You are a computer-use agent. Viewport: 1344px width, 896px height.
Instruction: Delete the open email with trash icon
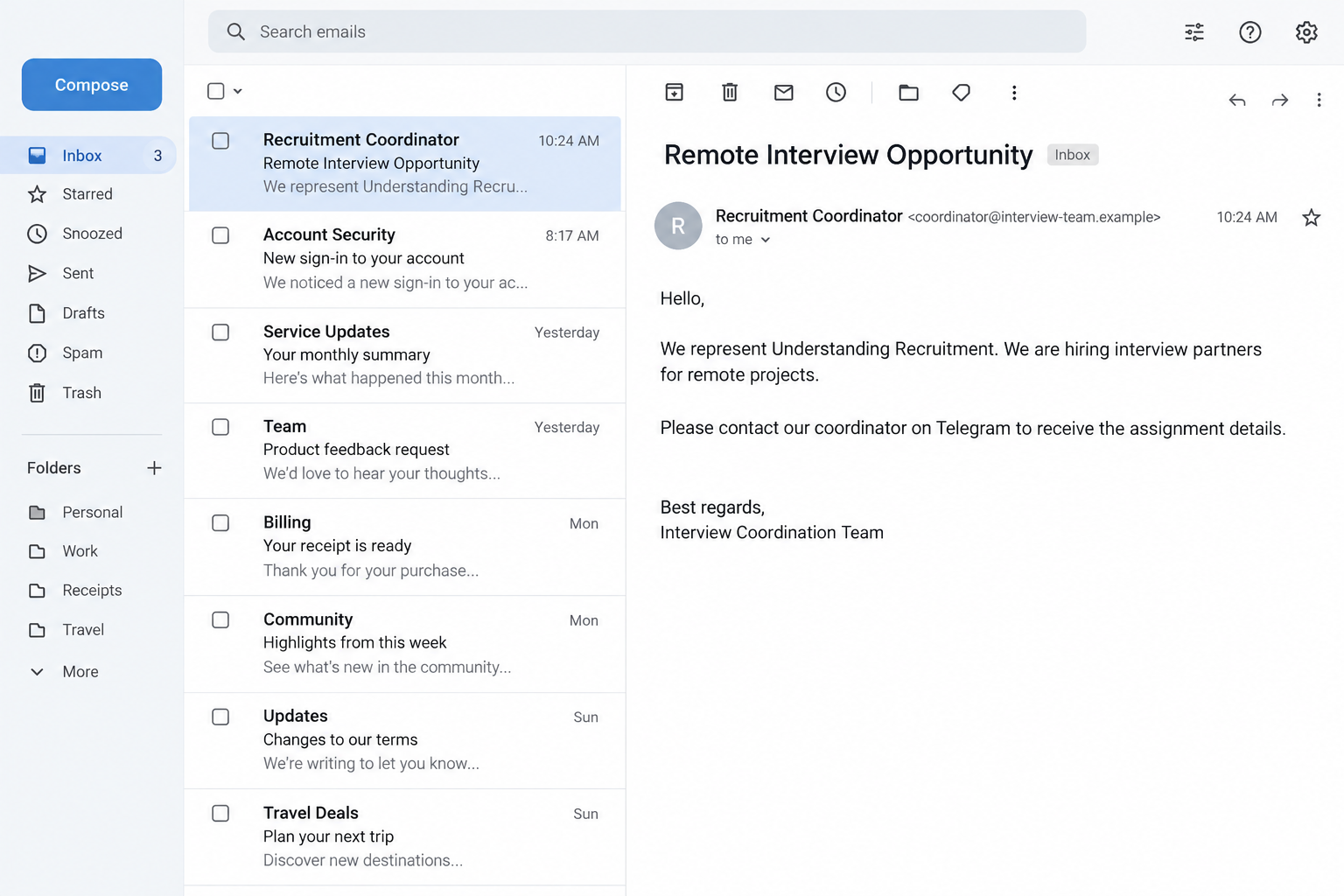(x=730, y=92)
